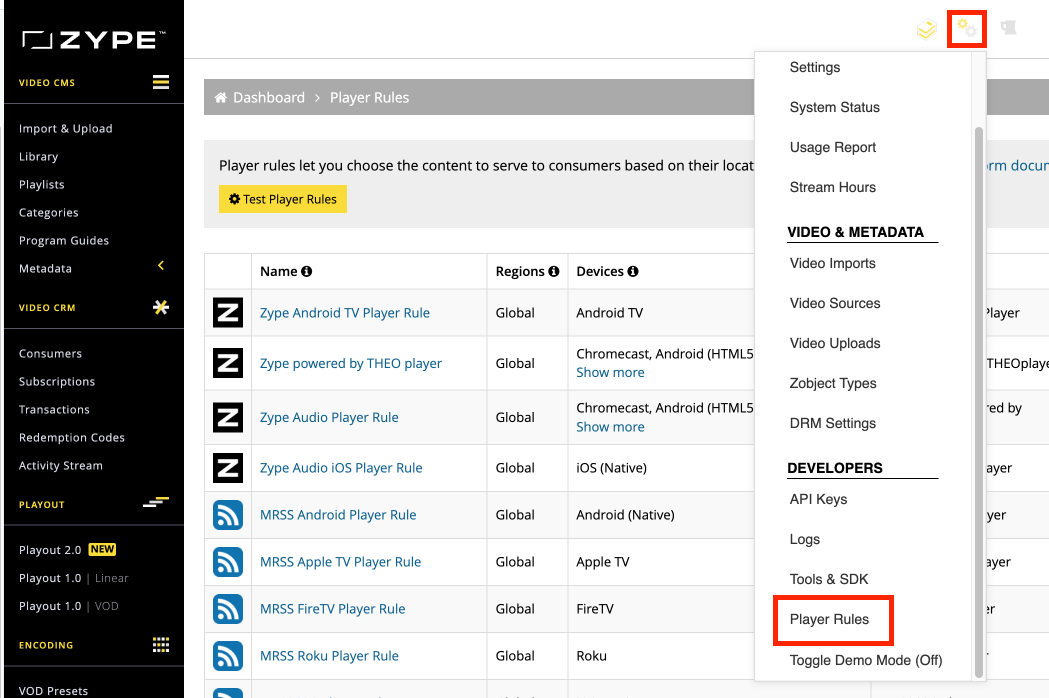Open Zype Android TV Player Rule link
1049x698 pixels.
(x=345, y=313)
